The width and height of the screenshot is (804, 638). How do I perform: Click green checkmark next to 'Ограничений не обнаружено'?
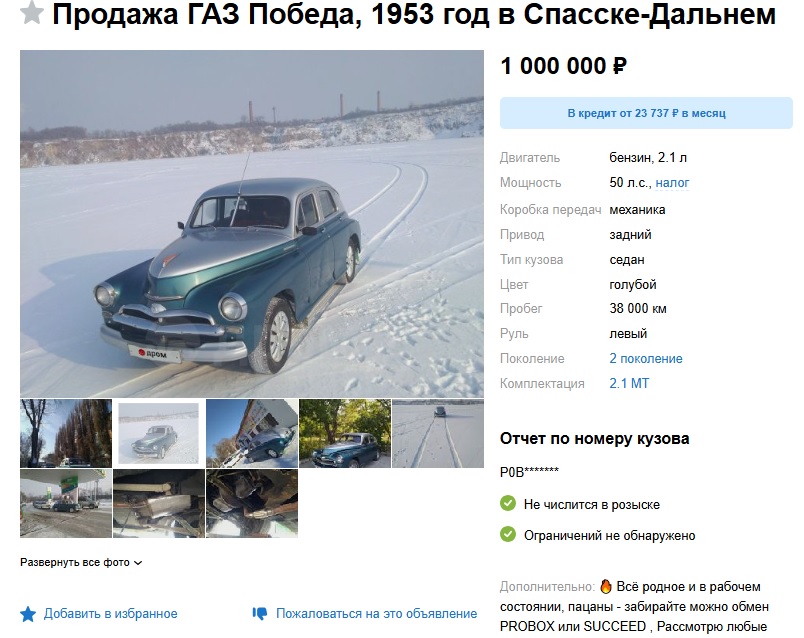[x=508, y=534]
